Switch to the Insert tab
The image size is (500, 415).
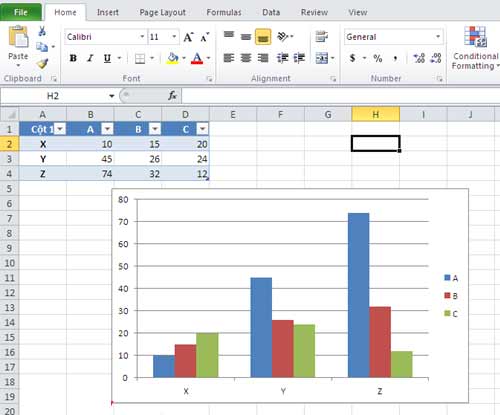point(108,12)
